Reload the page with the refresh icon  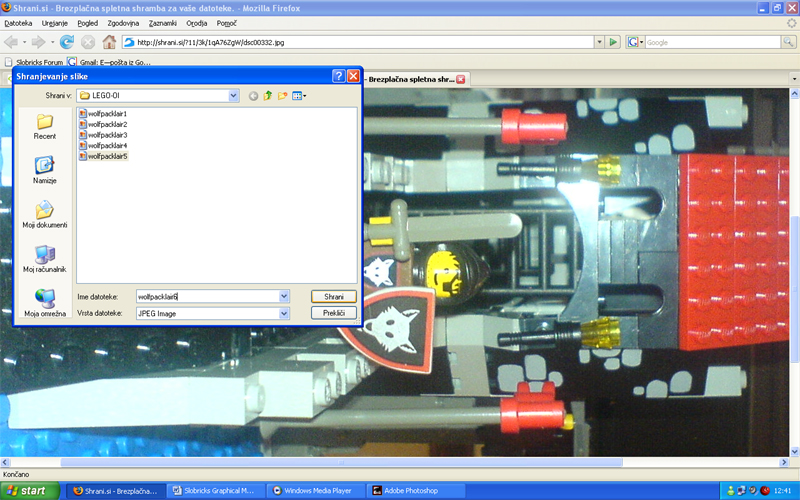click(67, 42)
